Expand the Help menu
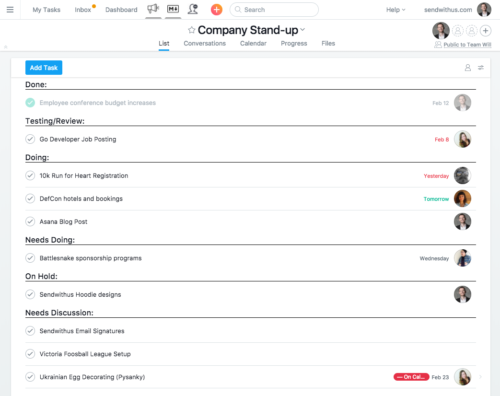The image size is (500, 396). (396, 10)
